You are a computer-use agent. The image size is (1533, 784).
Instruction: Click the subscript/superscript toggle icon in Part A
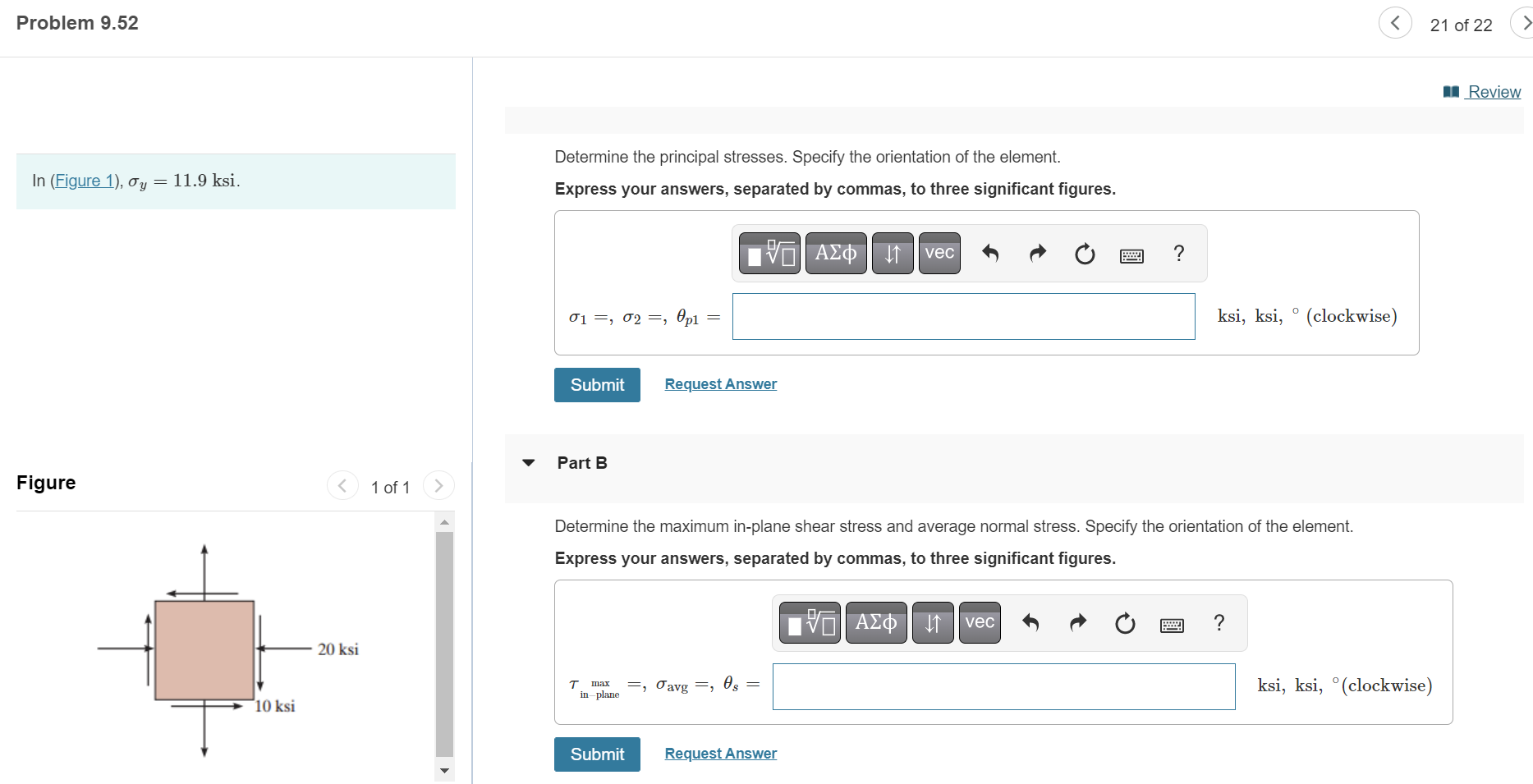coord(892,253)
